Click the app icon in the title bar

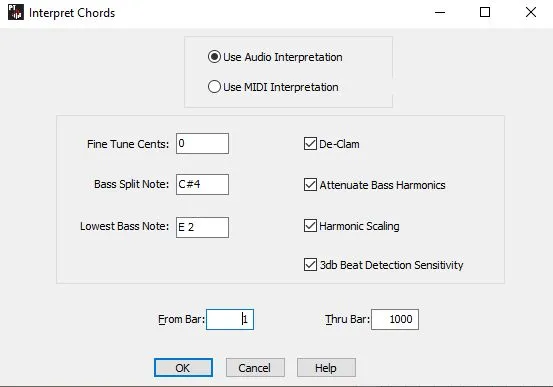pyautogui.click(x=16, y=12)
